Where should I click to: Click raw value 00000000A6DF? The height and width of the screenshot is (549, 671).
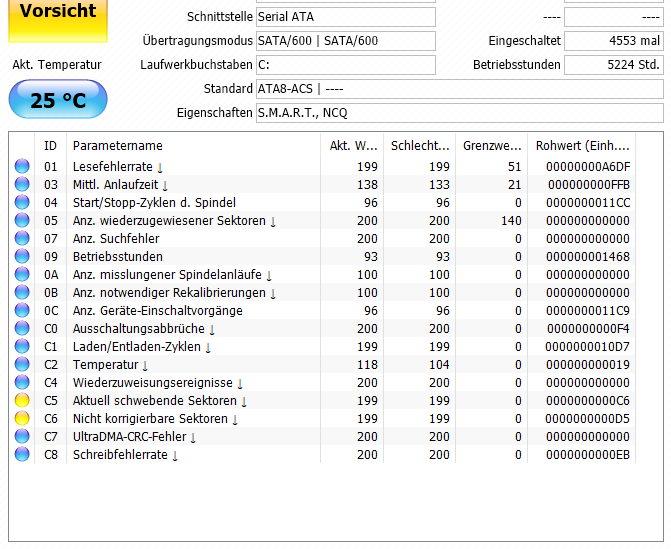(x=588, y=166)
